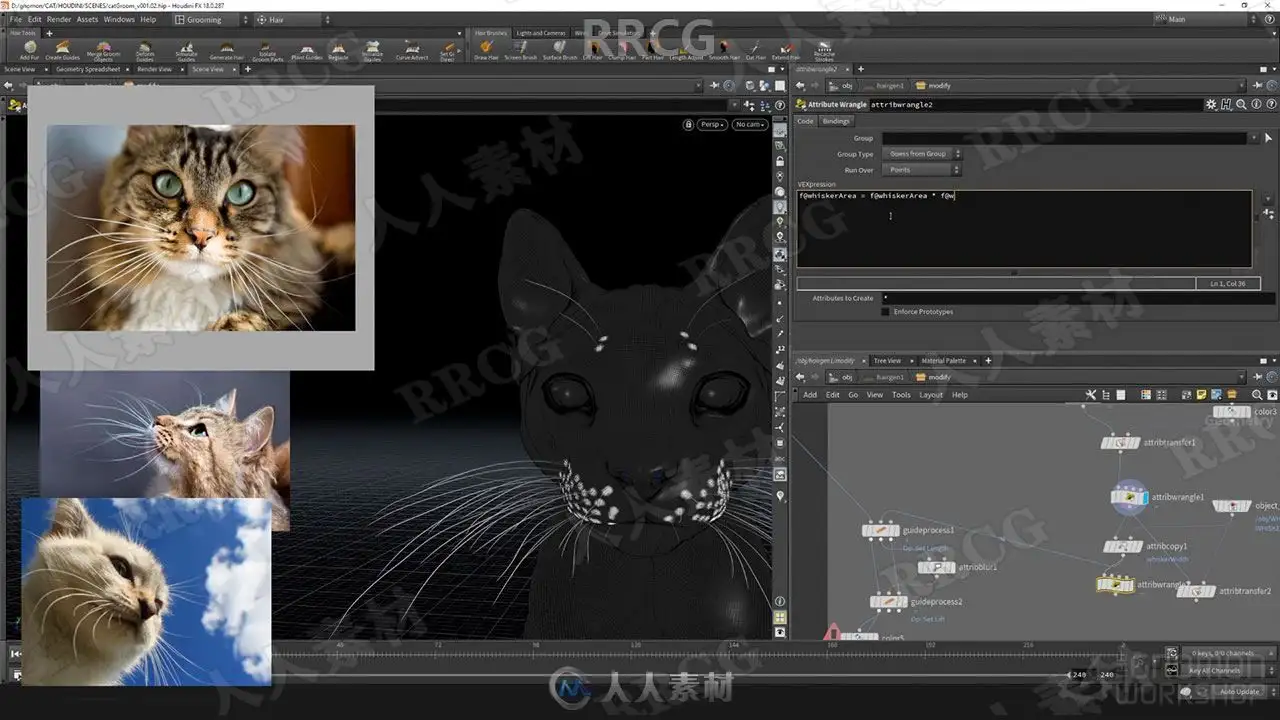Open the File menu

pos(15,19)
